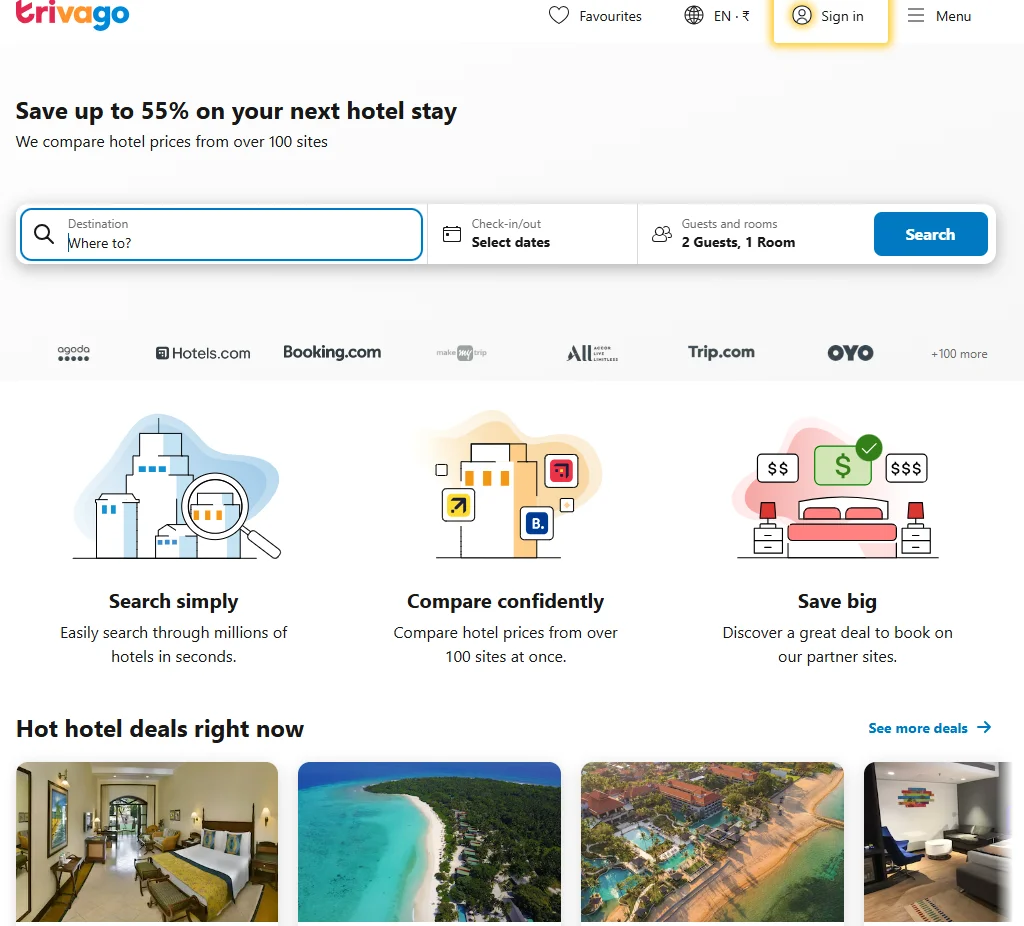Screen dimensions: 1024x926
Task: Open the Menu item
Action: click(953, 16)
